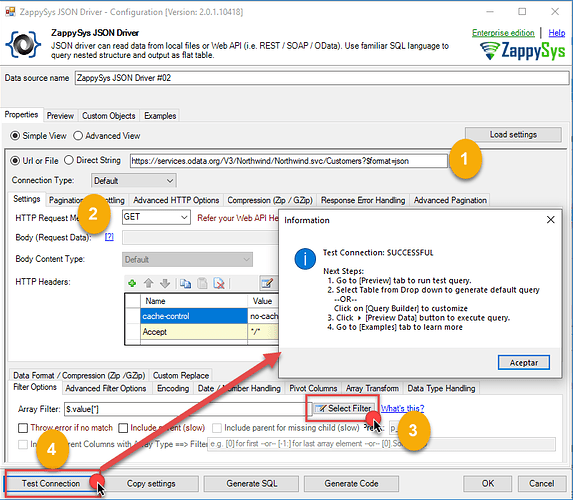Click the move header down arrow icon
The image size is (573, 500).
[165, 283]
